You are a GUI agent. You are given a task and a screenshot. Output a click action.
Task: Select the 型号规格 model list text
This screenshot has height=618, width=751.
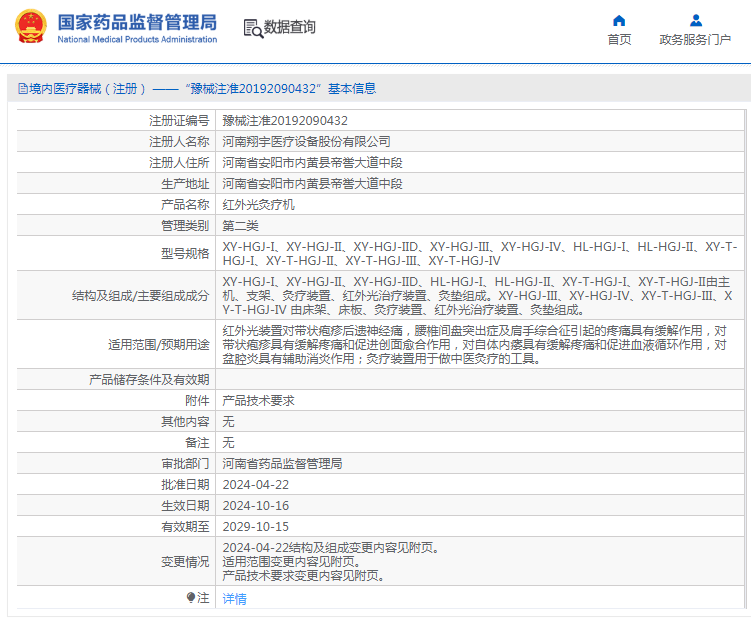(x=479, y=254)
